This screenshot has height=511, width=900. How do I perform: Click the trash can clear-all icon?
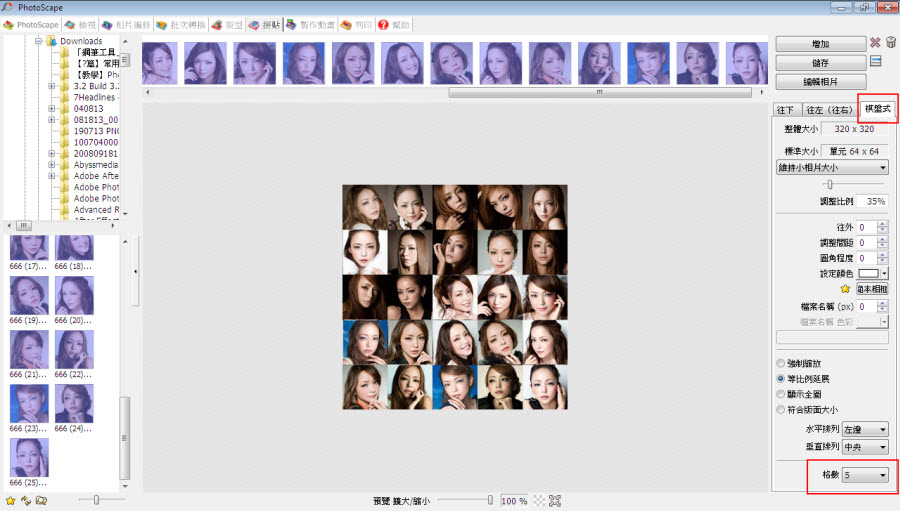click(x=890, y=43)
